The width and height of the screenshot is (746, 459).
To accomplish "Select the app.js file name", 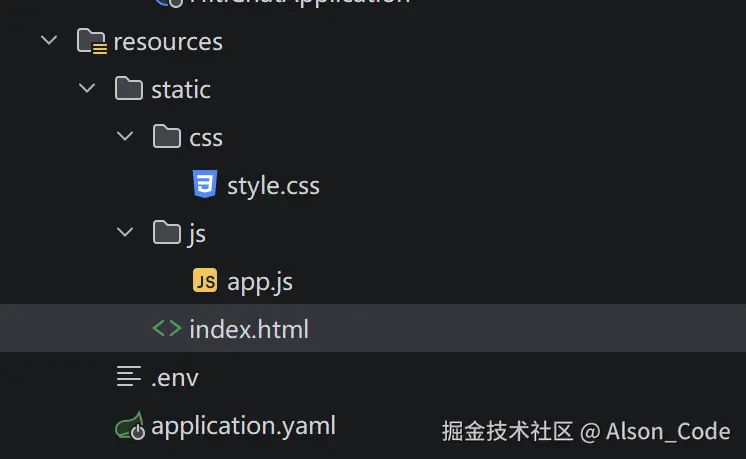I will point(260,282).
